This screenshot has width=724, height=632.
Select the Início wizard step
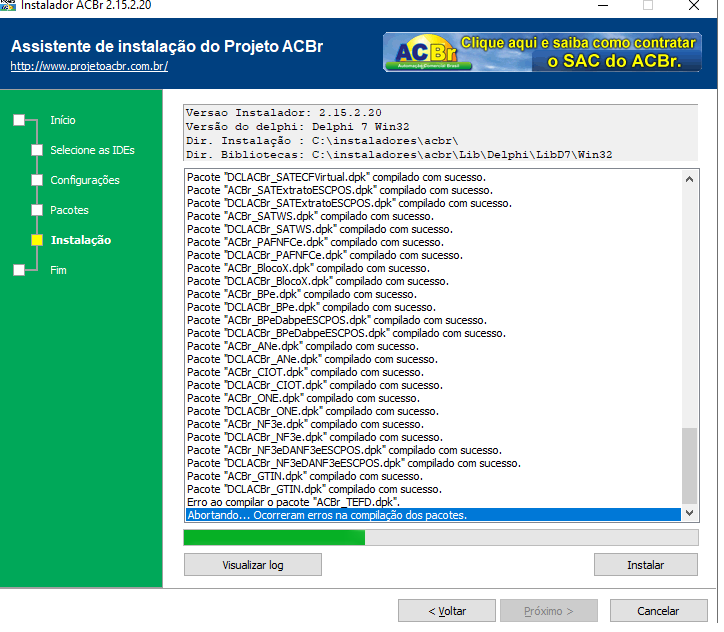point(63,120)
